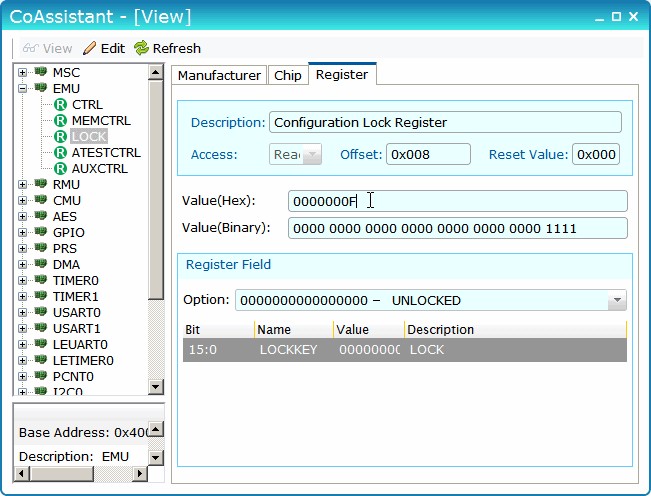Expand the MSC tree node
651x496 pixels.
(x=22, y=73)
